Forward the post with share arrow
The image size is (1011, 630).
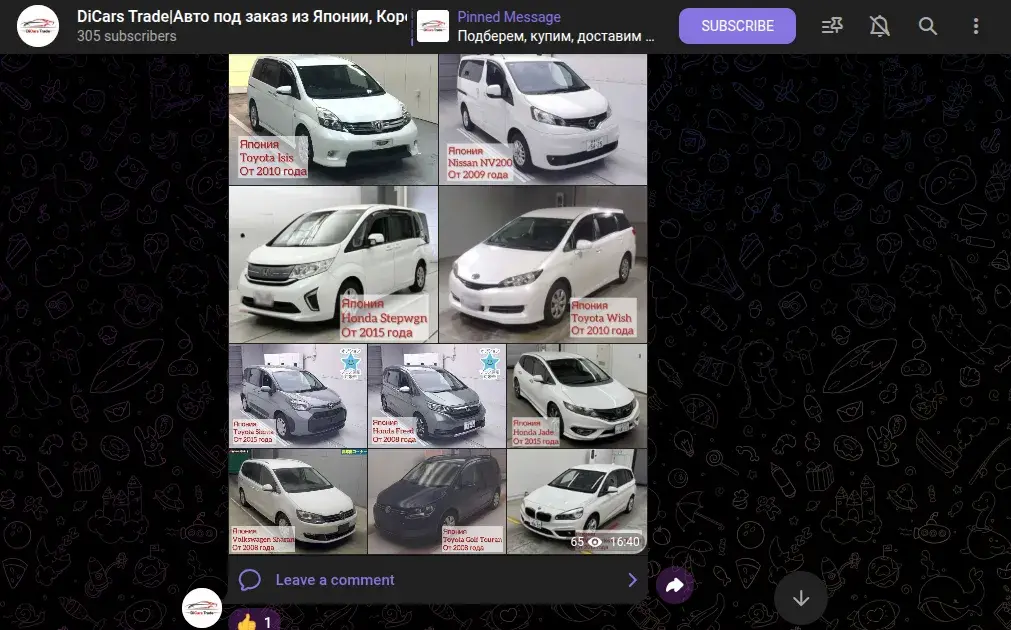(674, 586)
